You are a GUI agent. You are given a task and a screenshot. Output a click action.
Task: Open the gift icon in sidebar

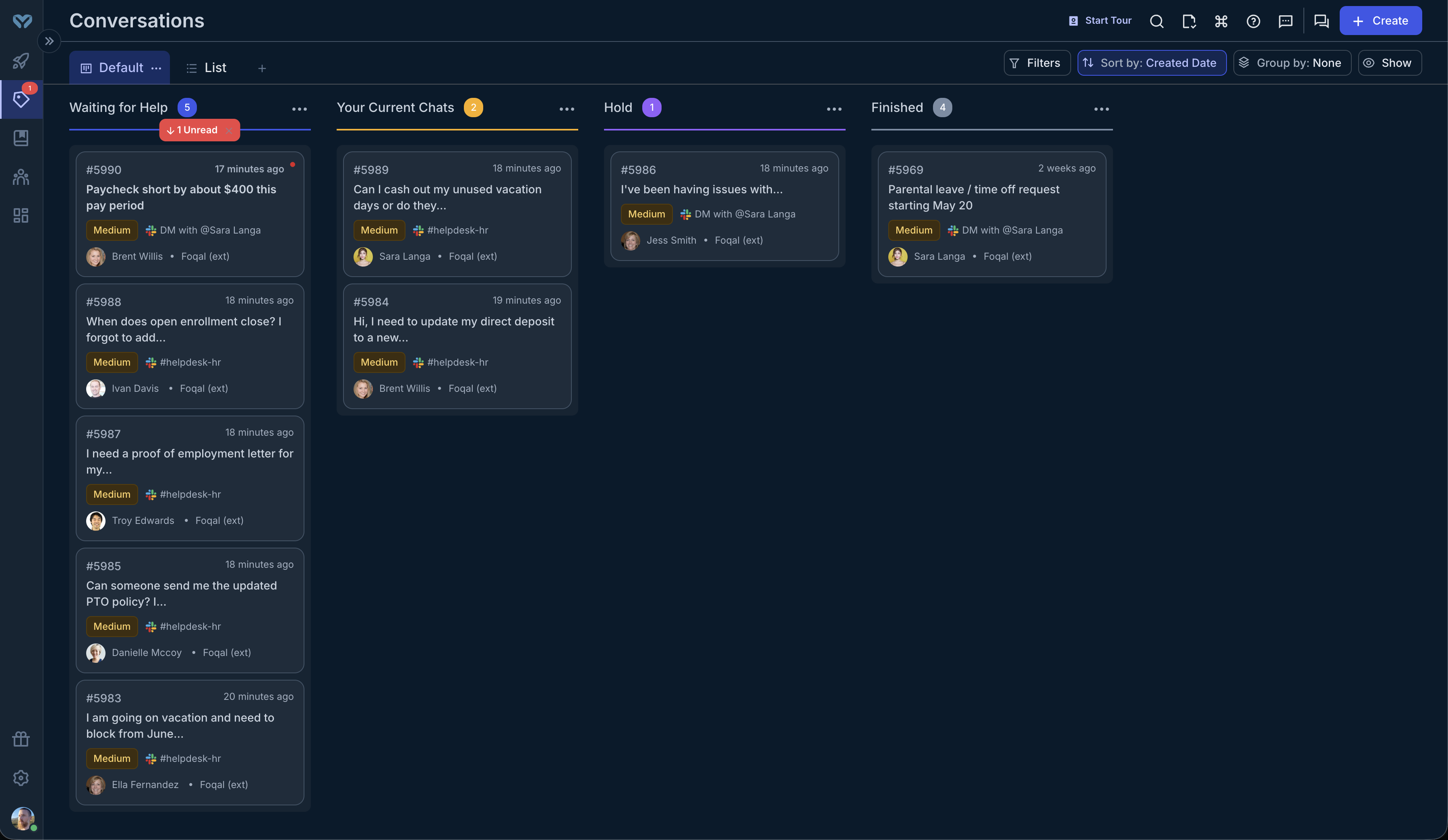[21, 739]
